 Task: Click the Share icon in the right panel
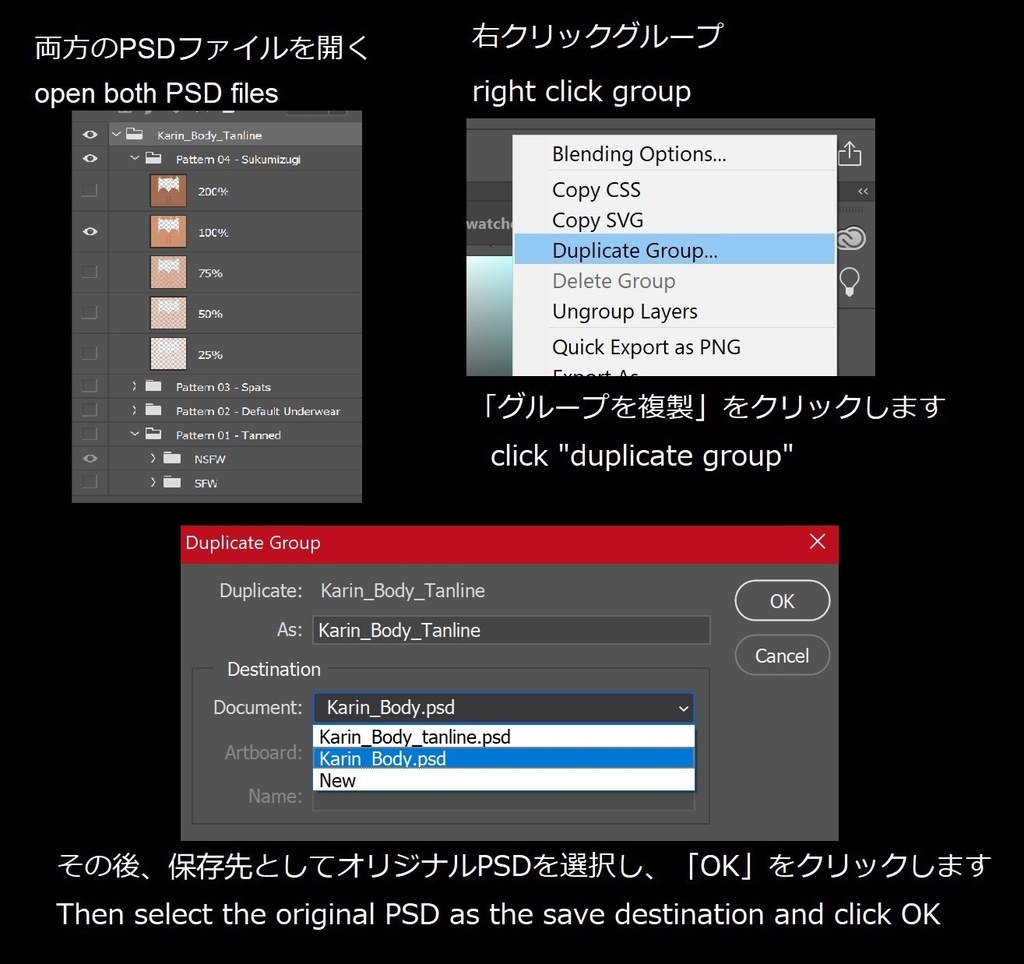pos(849,154)
